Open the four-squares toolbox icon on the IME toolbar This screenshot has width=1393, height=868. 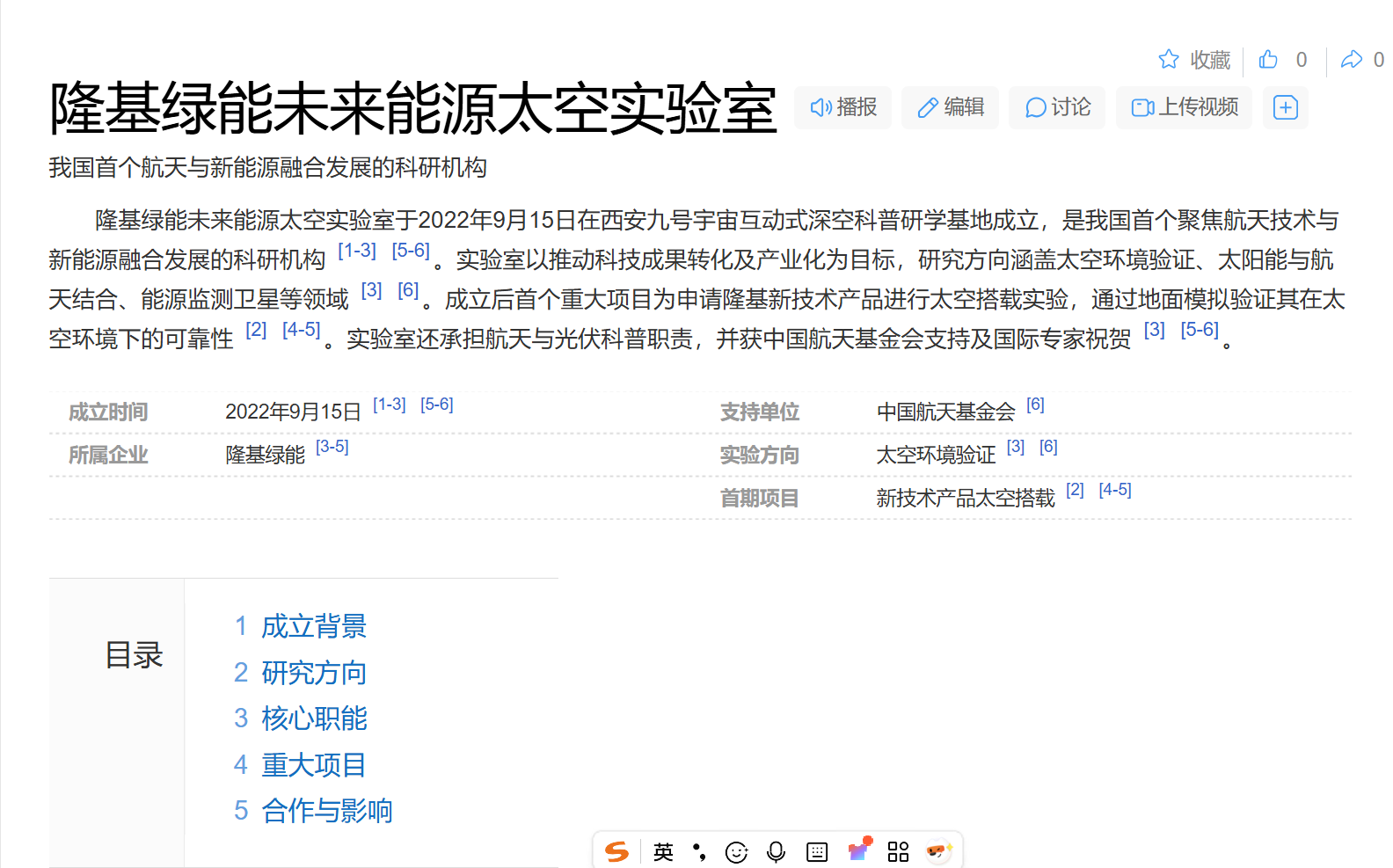point(898,851)
